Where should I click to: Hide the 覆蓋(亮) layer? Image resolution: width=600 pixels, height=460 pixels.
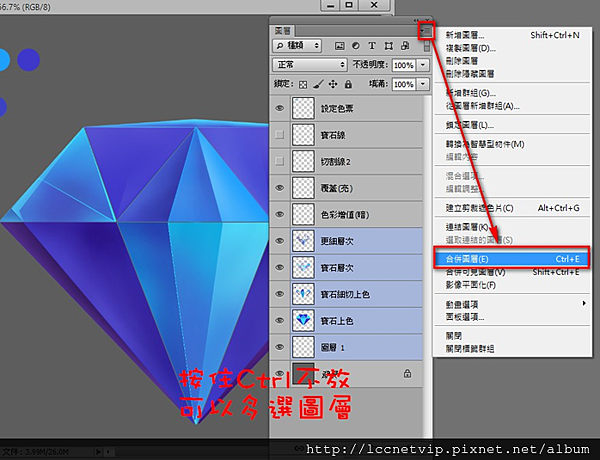pyautogui.click(x=280, y=188)
